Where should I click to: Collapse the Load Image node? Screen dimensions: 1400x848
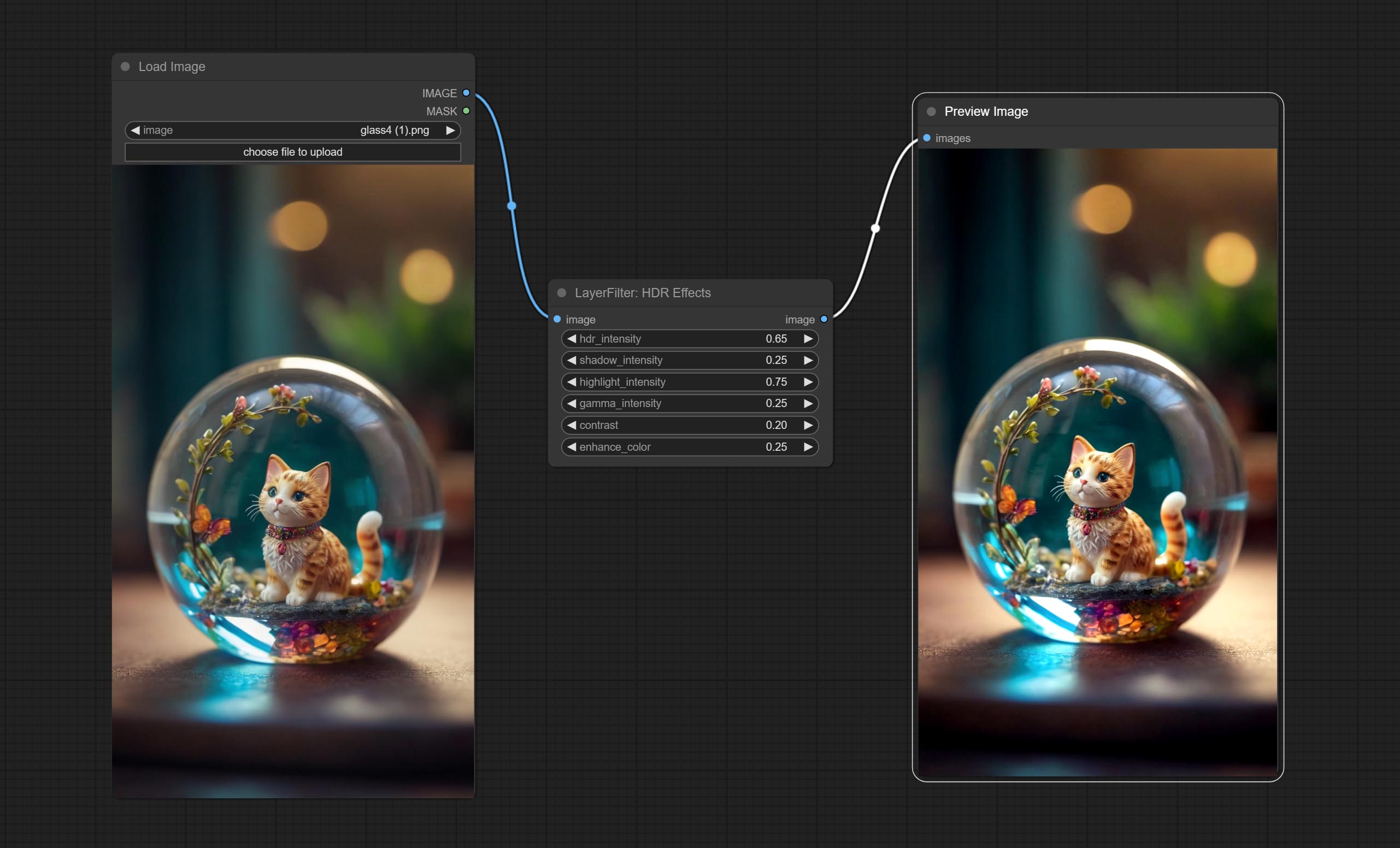(125, 67)
